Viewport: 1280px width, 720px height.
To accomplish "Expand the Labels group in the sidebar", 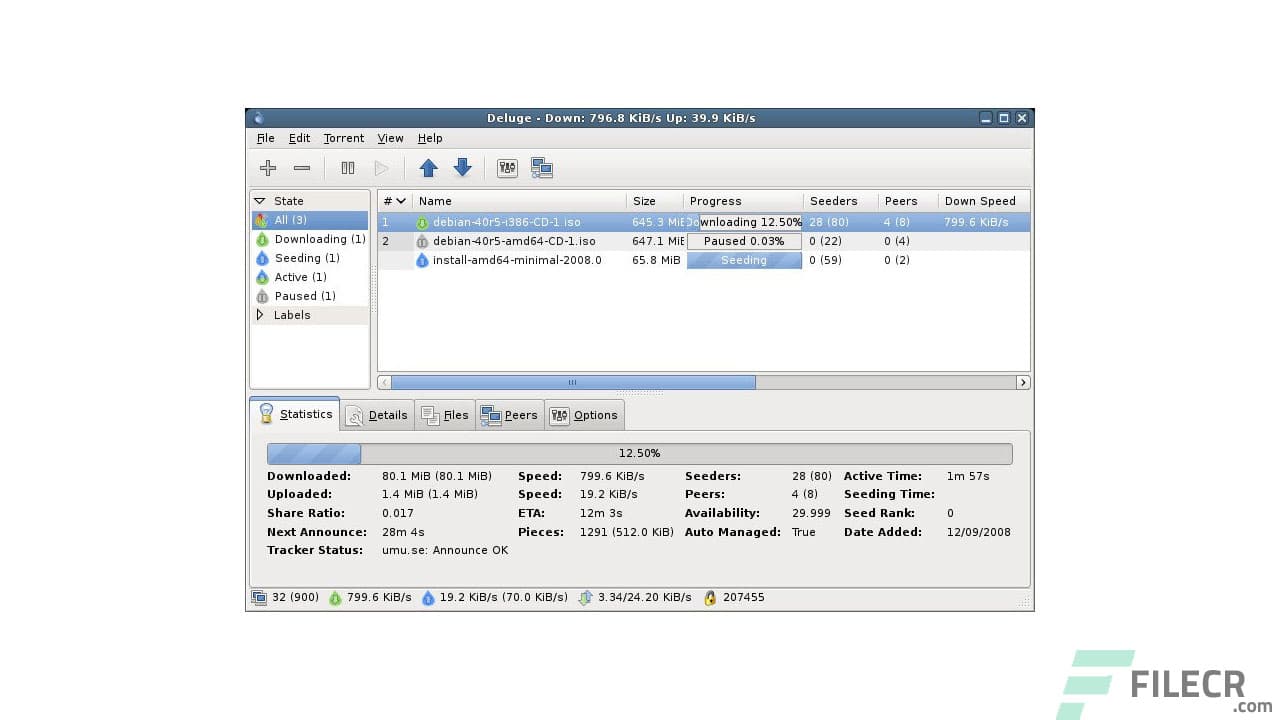I will point(260,314).
